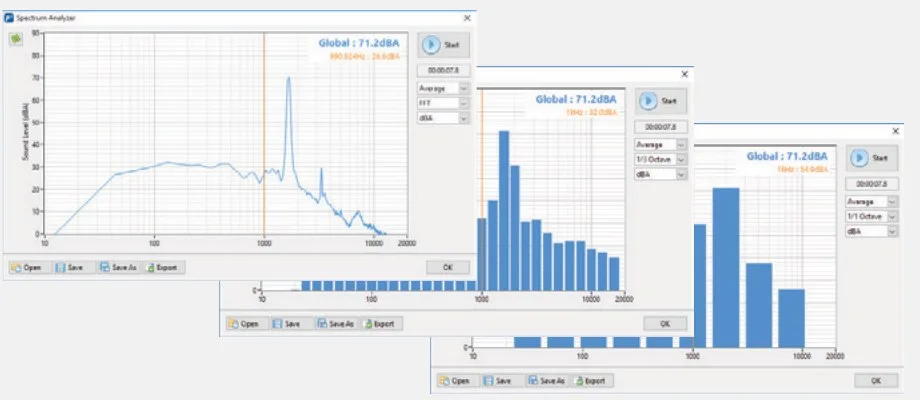Choose Save As in the FFT window

point(119,267)
